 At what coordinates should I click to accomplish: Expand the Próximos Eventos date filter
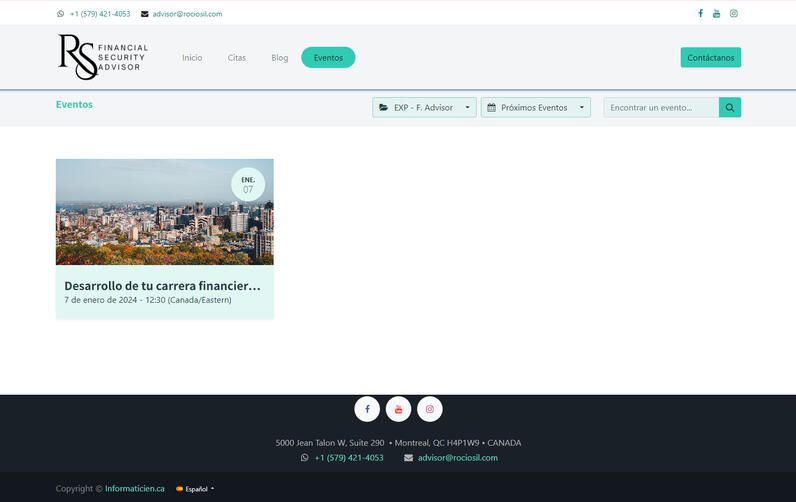[x=535, y=107]
